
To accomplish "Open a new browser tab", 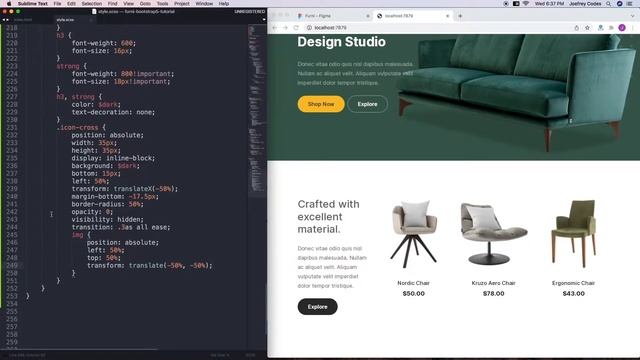I will pyautogui.click(x=460, y=16).
